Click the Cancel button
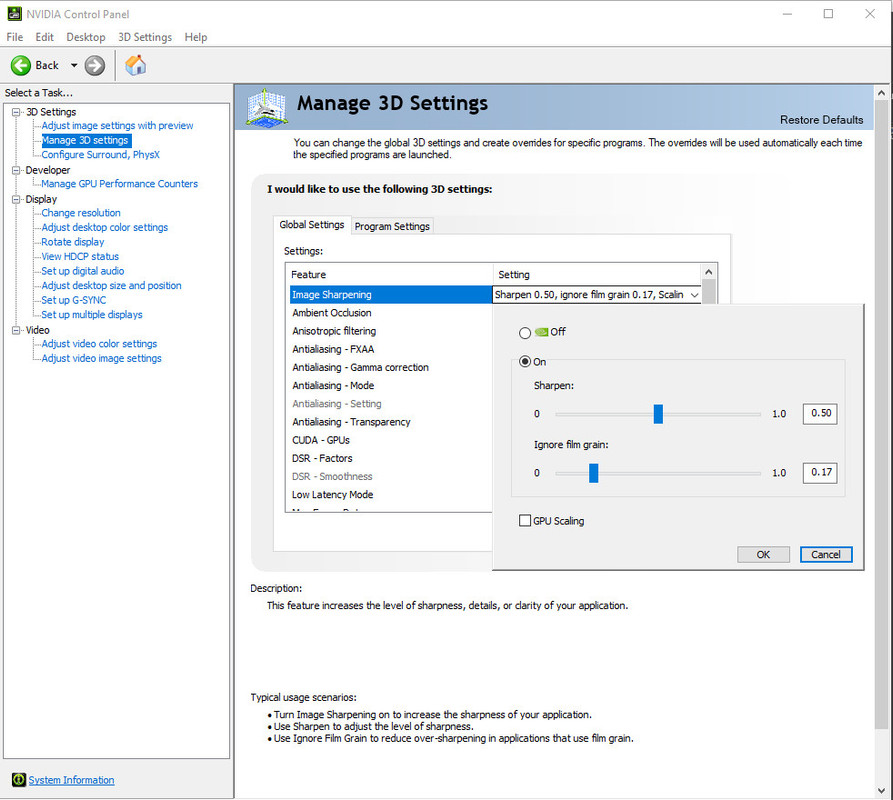The height and width of the screenshot is (800, 893). (x=826, y=555)
